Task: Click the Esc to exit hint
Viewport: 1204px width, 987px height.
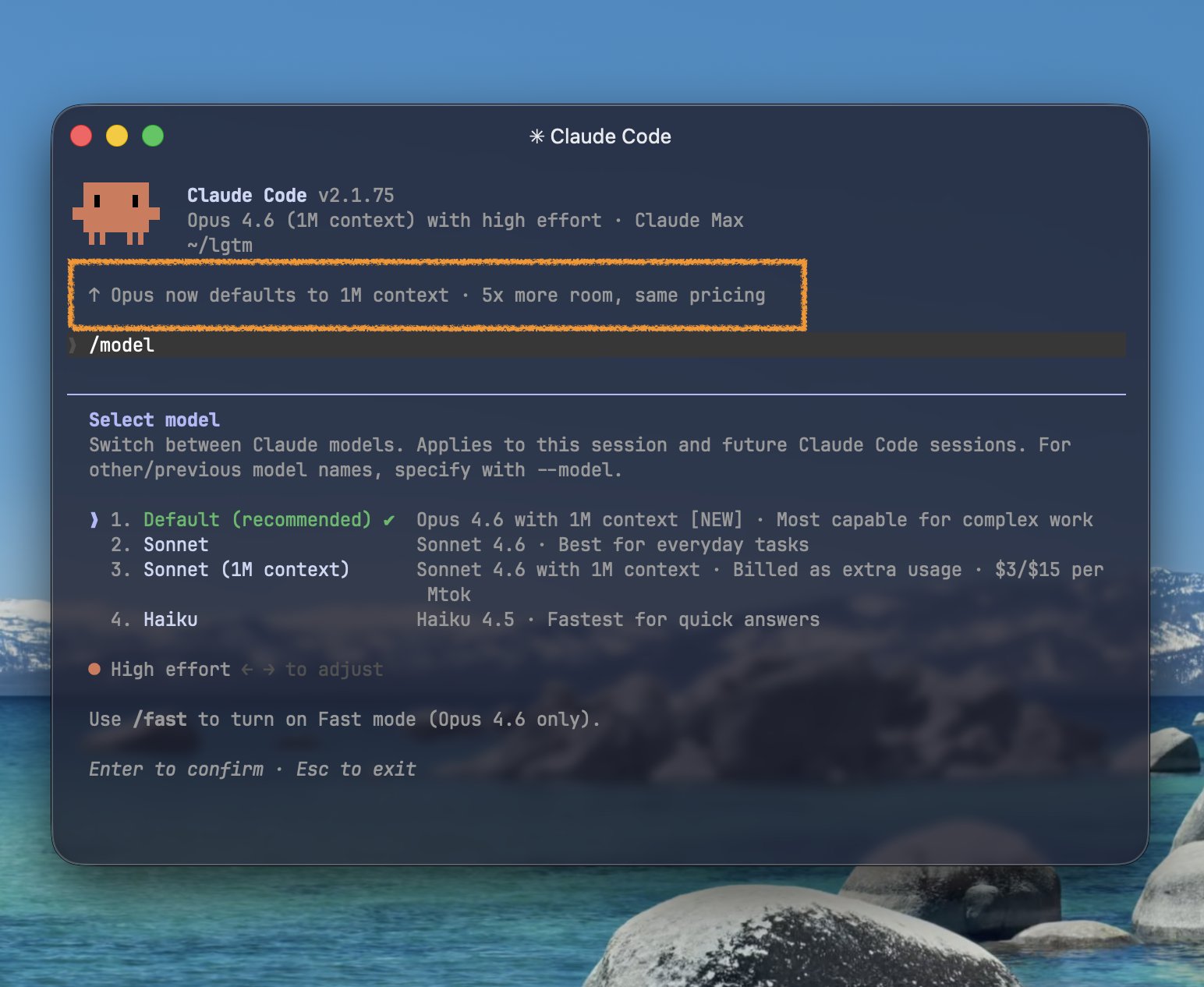Action: (356, 769)
